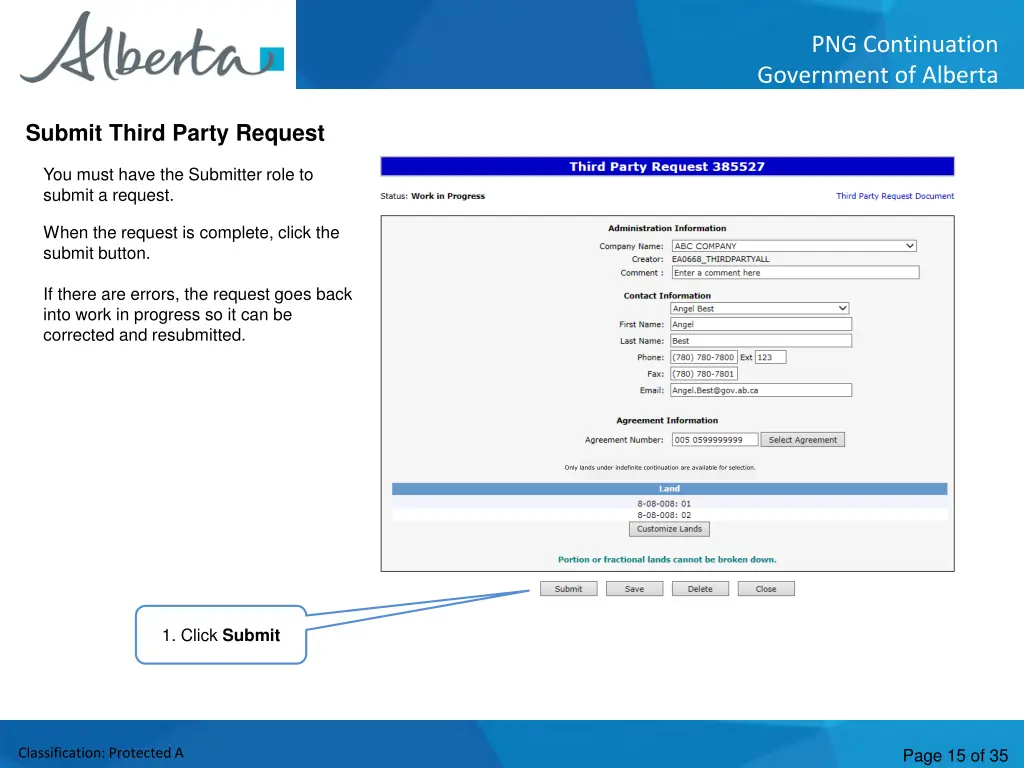This screenshot has height=768, width=1024.
Task: Submit the third party request
Action: tap(568, 589)
